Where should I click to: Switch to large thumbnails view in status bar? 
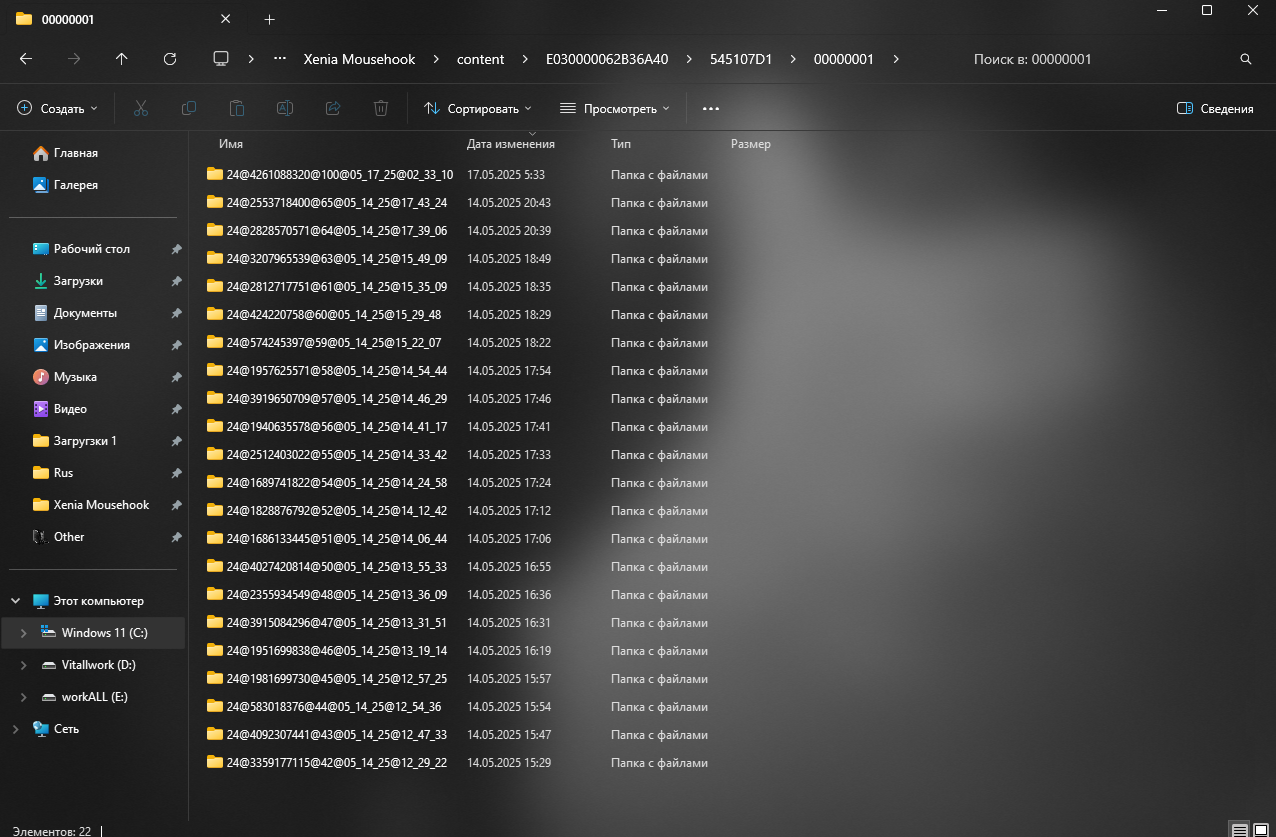(x=1261, y=830)
